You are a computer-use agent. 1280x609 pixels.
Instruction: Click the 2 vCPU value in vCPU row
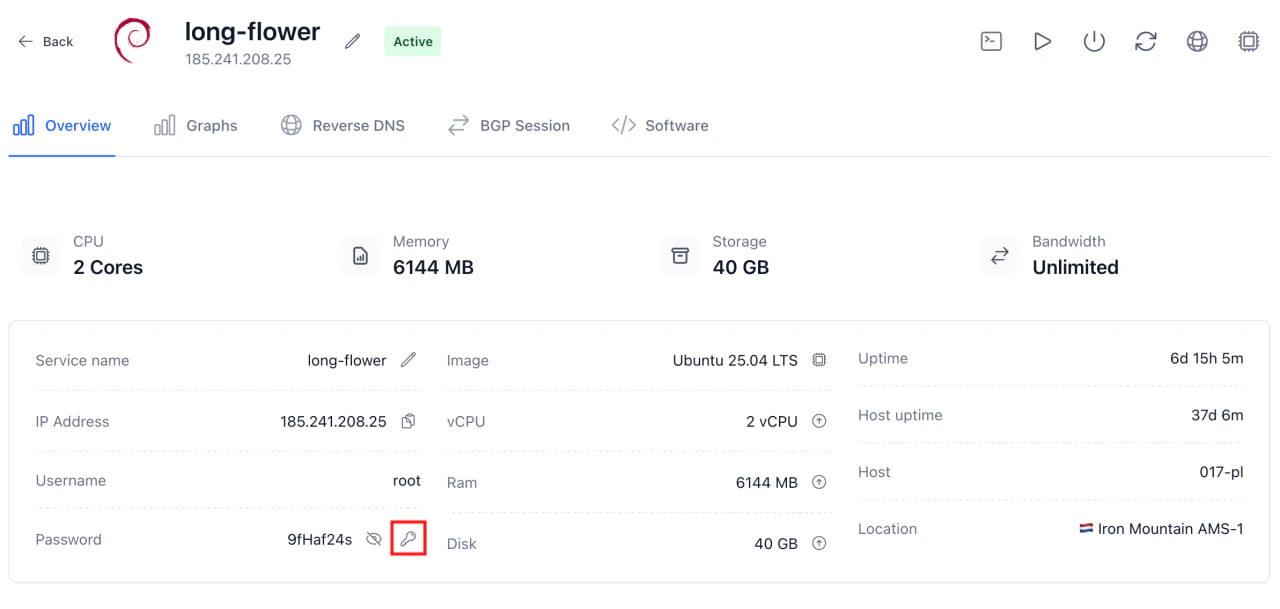(x=772, y=421)
